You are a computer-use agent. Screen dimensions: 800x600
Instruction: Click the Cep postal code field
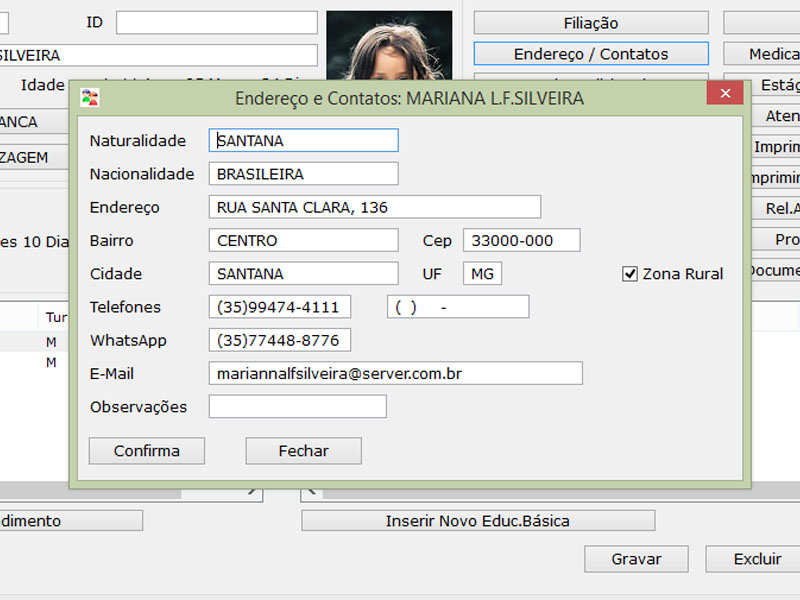point(521,241)
